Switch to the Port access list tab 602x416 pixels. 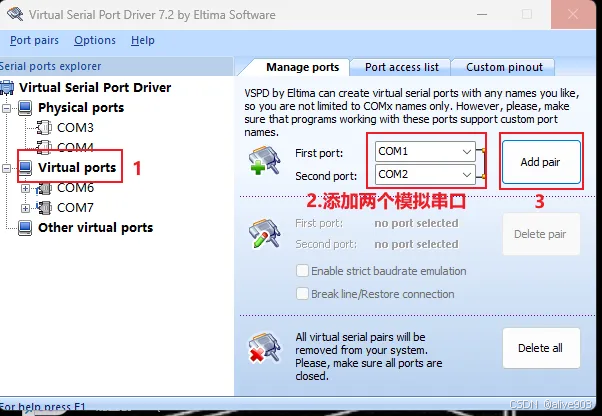402,67
